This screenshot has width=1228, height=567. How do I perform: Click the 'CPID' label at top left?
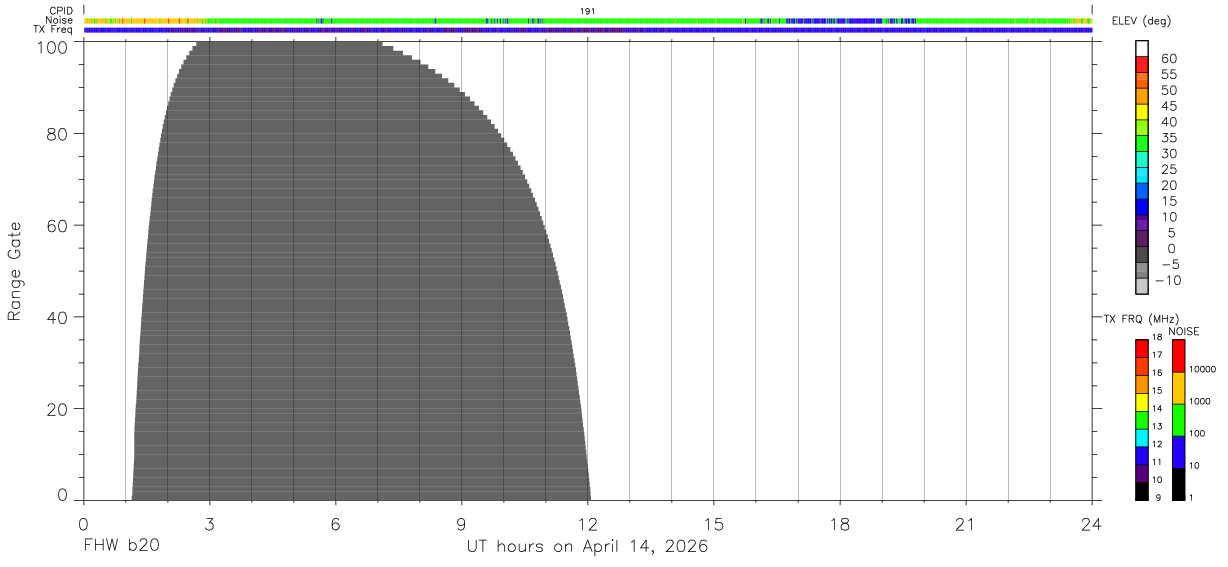click(62, 11)
